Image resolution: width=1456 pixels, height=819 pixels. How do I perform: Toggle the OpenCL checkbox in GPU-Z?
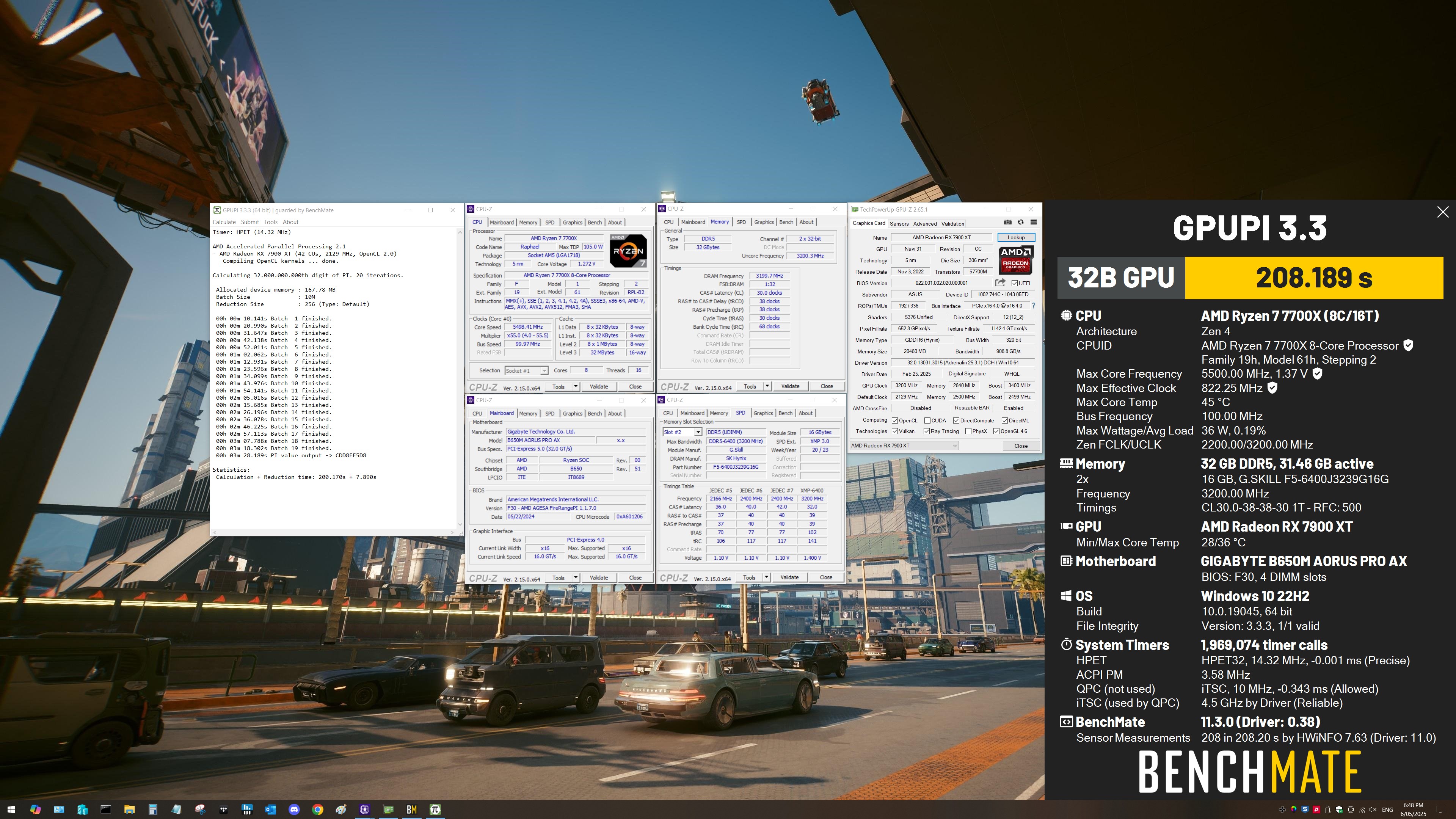pos(895,420)
